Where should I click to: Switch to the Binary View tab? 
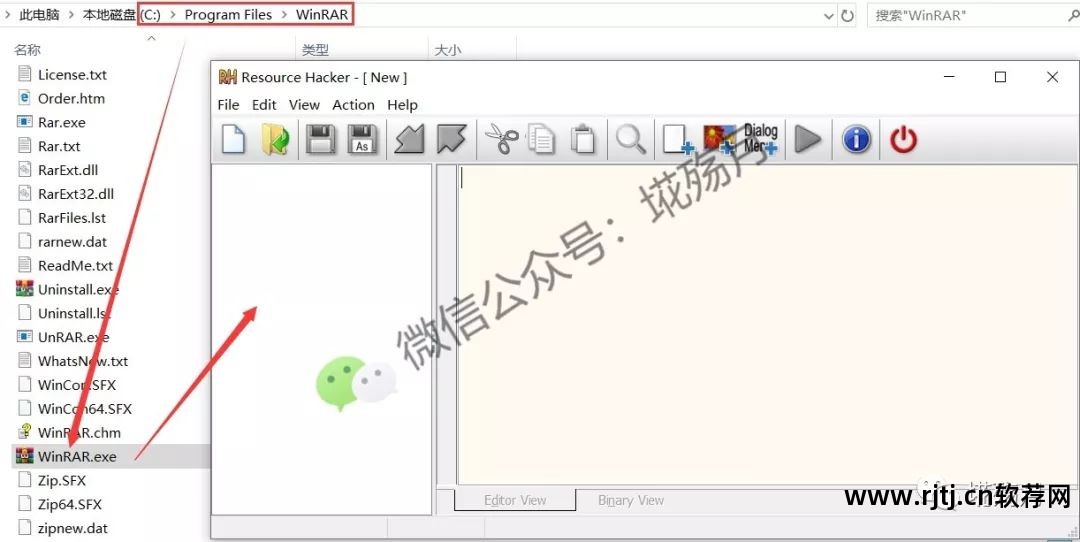tap(631, 501)
